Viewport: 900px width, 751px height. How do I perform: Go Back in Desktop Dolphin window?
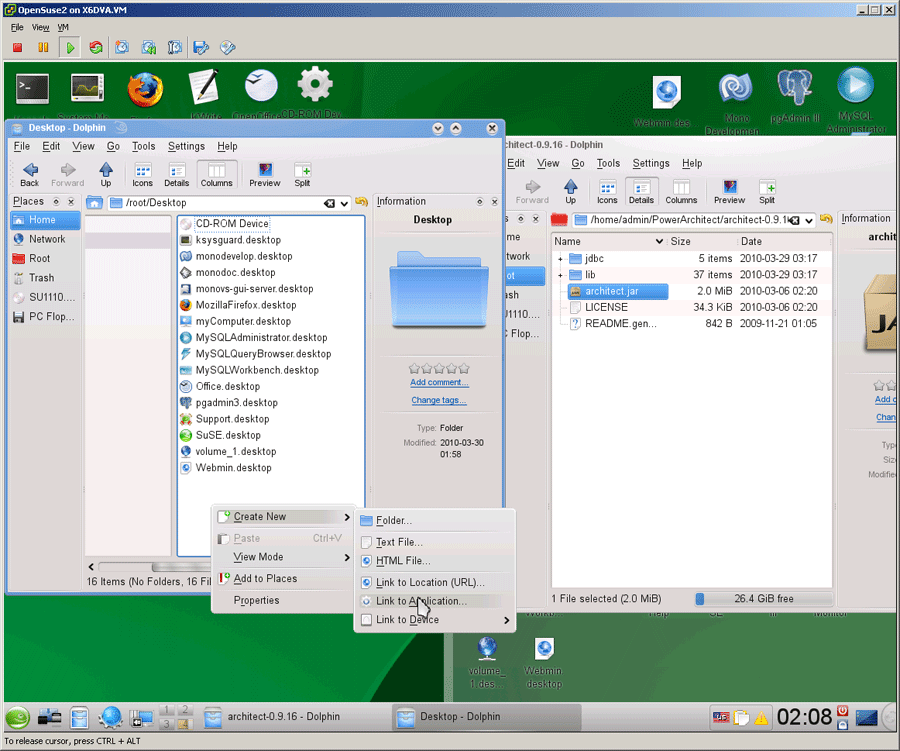pyautogui.click(x=30, y=175)
